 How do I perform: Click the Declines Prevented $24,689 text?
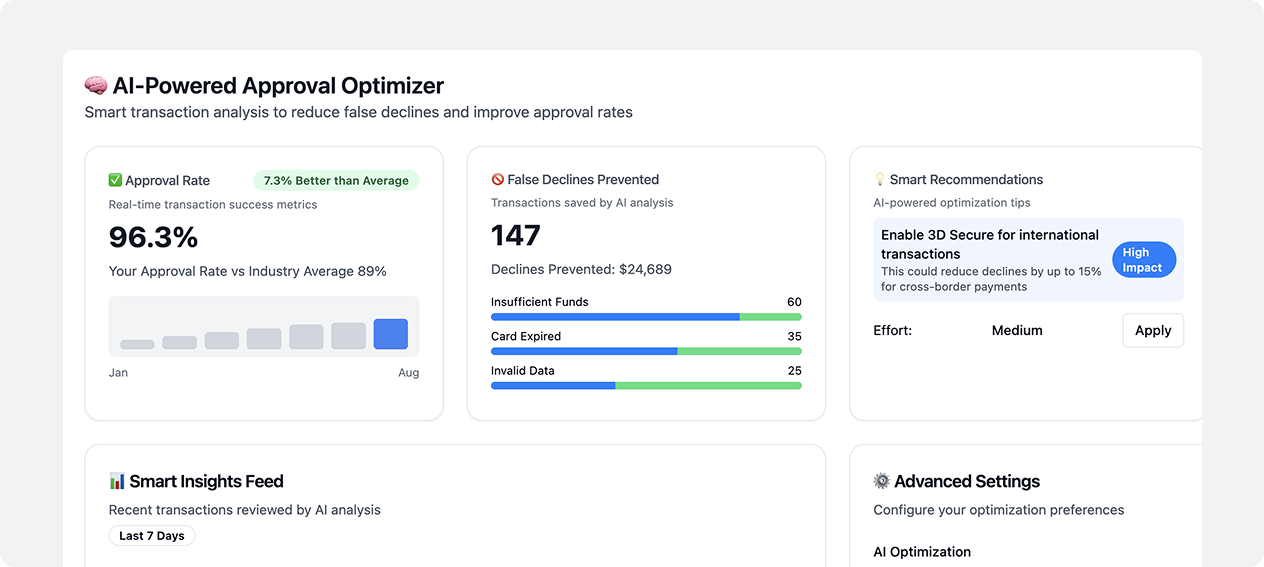point(581,269)
